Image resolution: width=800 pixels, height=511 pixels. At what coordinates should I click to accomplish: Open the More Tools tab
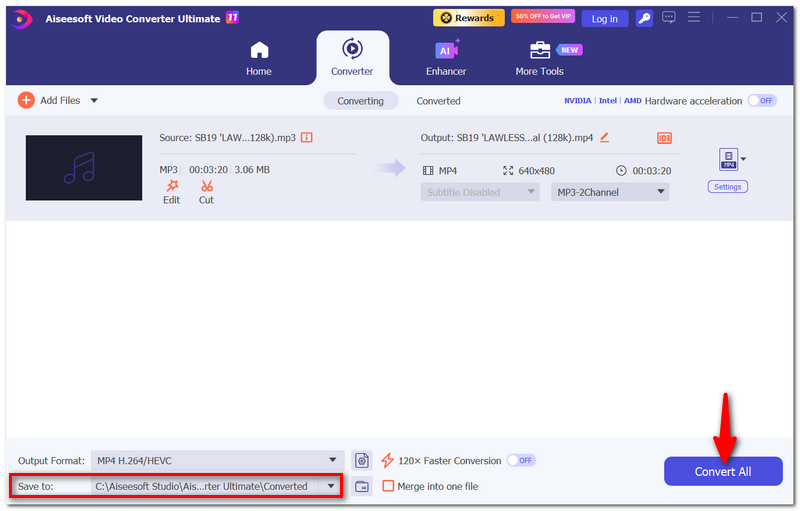[539, 59]
